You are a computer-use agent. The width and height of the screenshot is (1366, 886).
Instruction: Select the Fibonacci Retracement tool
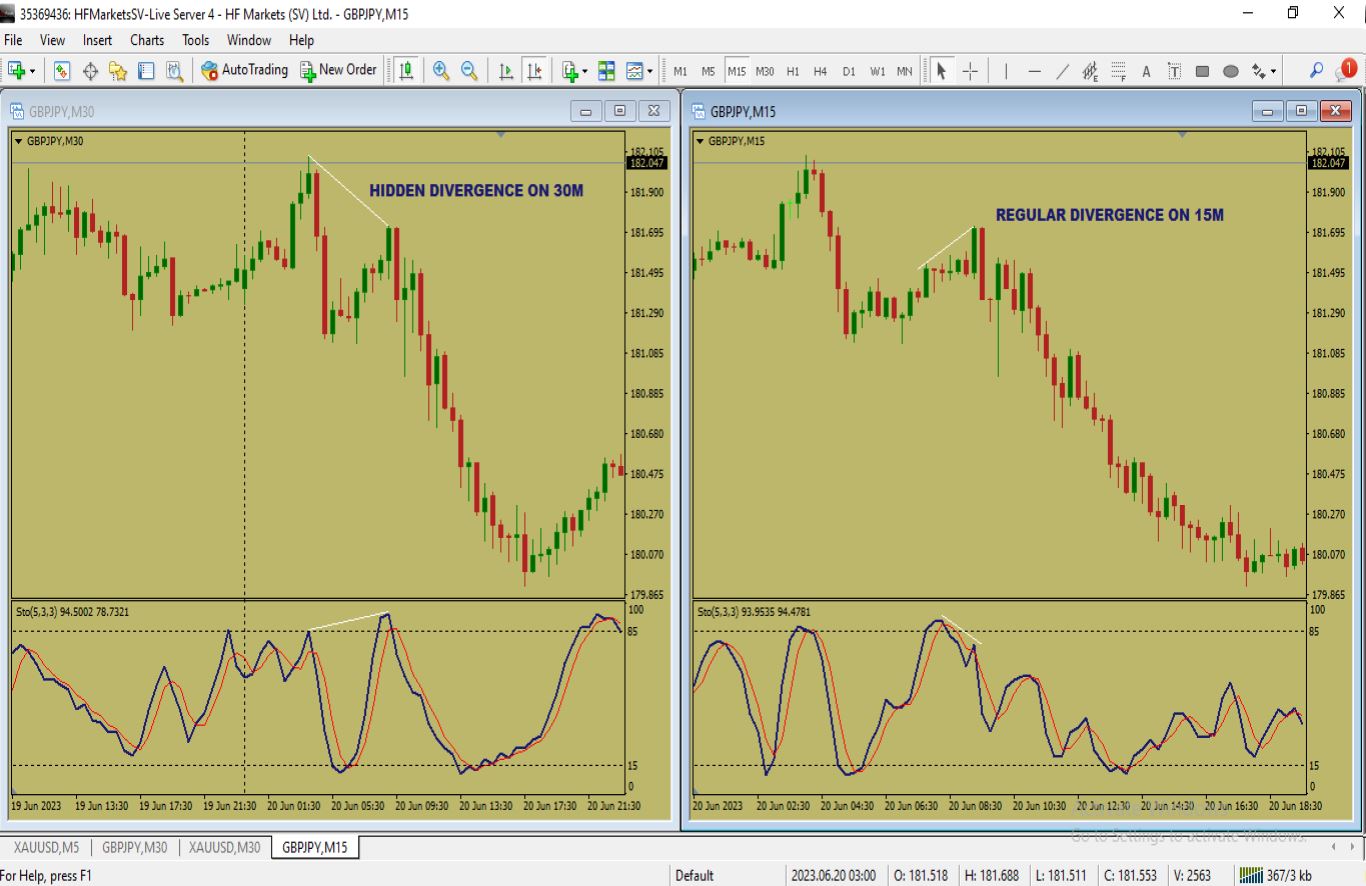click(1118, 71)
